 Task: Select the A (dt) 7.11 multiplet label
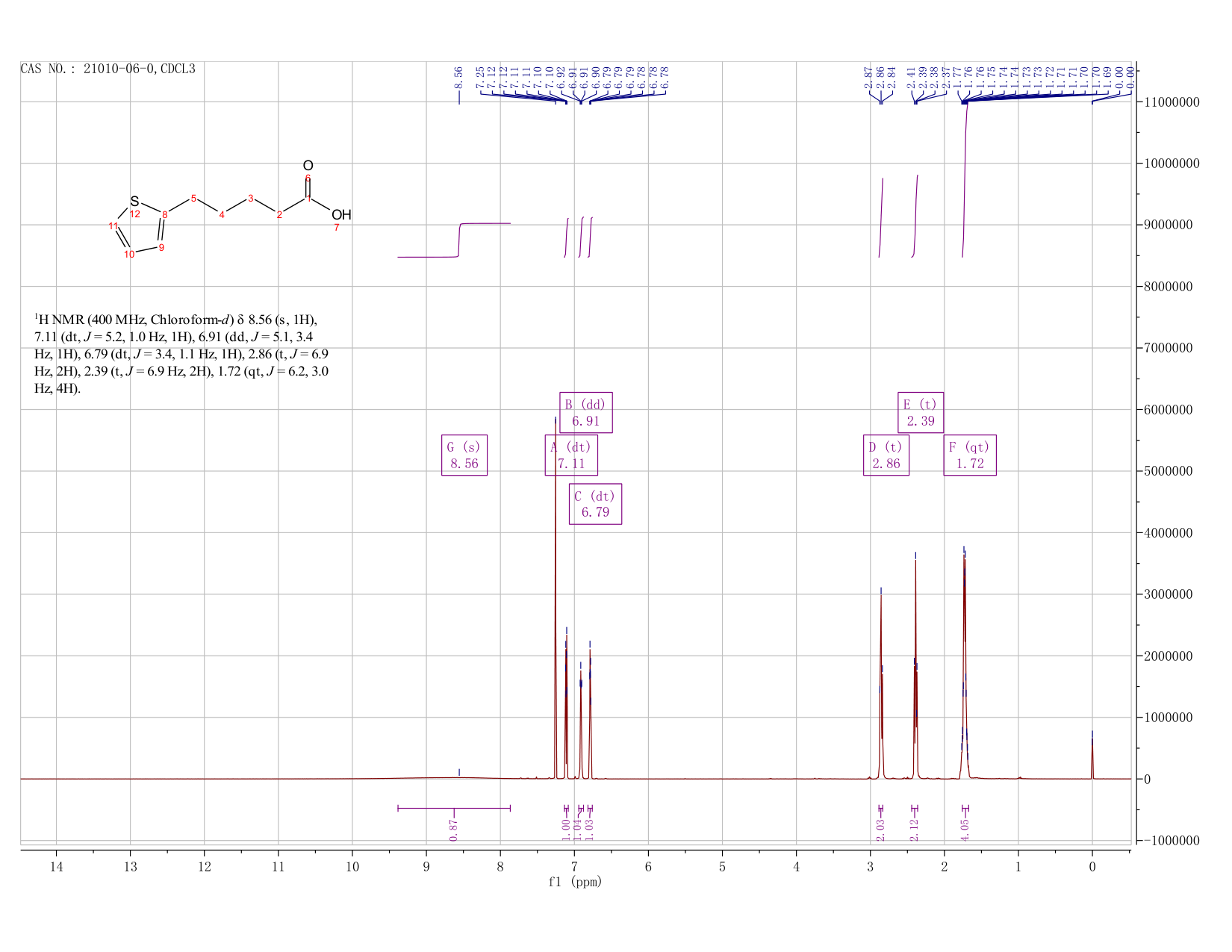pos(571,455)
